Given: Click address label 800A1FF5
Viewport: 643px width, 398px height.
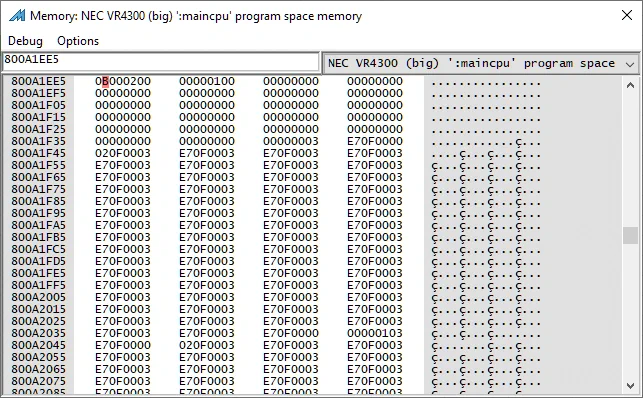Looking at the screenshot, I should point(39,285).
